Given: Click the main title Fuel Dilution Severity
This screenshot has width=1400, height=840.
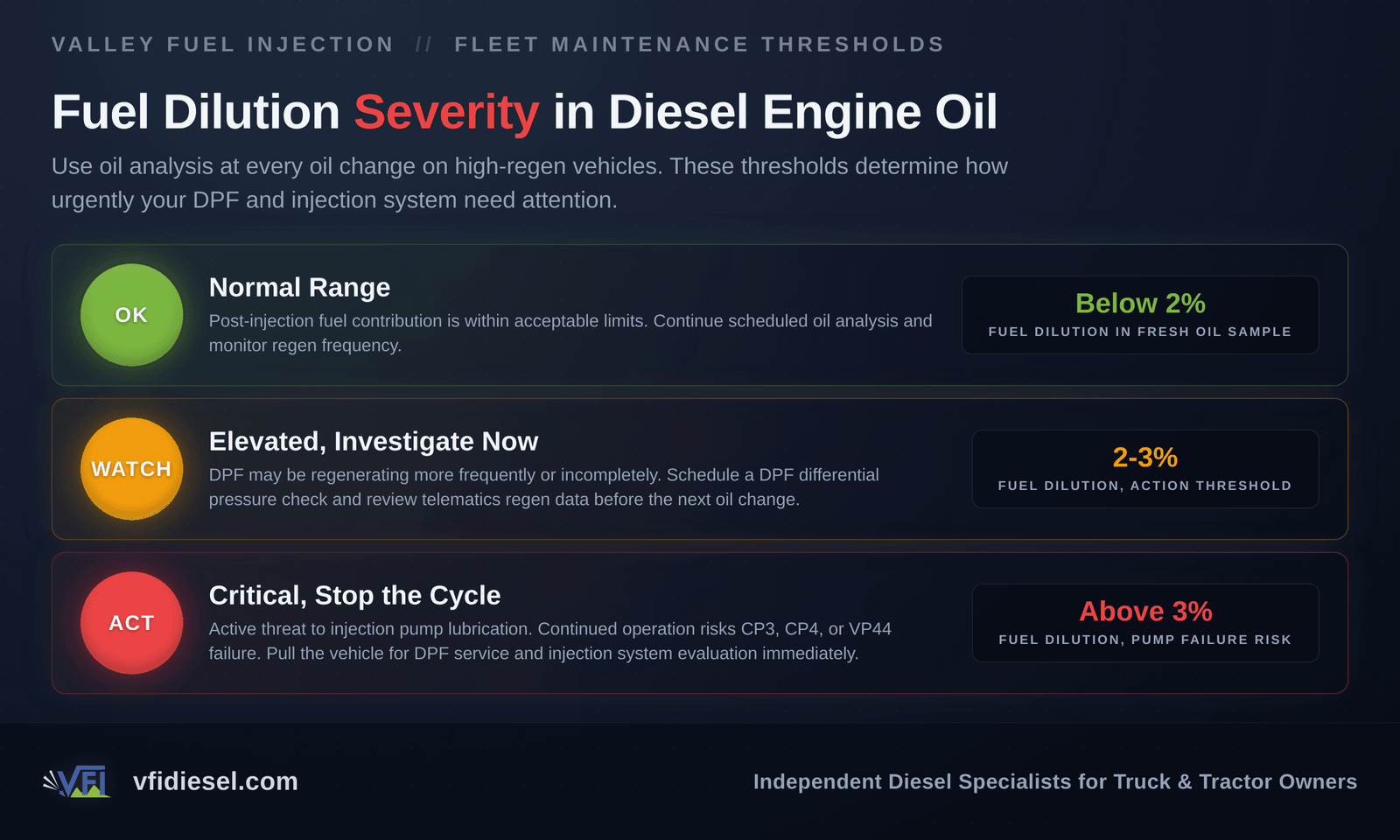Looking at the screenshot, I should 524,112.
